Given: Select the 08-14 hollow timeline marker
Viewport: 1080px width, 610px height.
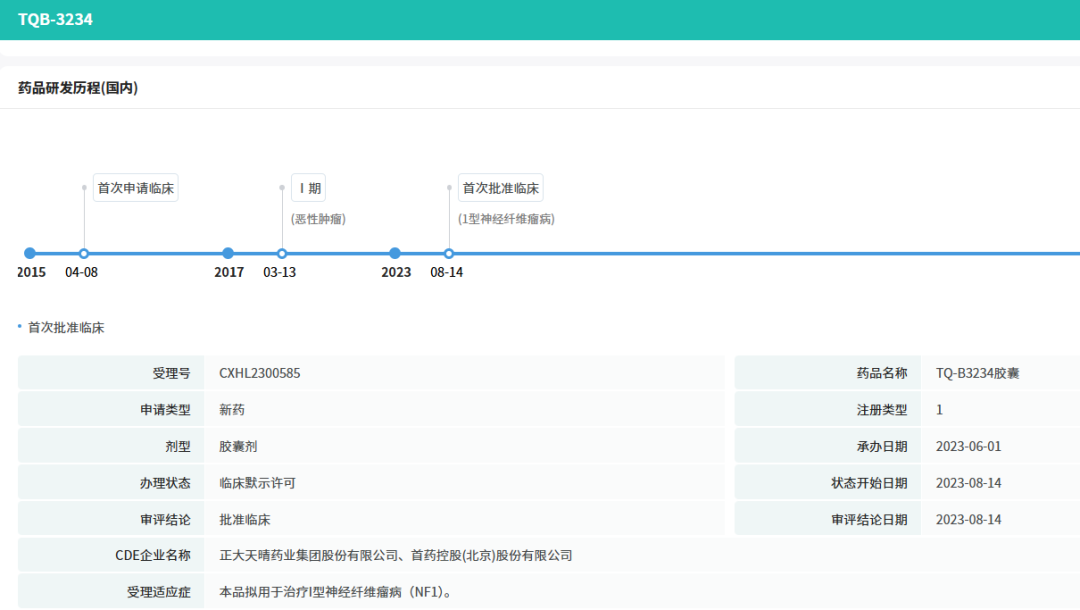Looking at the screenshot, I should tap(449, 253).
